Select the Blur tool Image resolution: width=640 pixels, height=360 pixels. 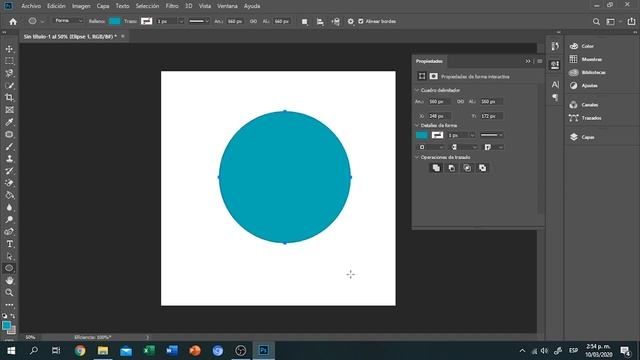[x=9, y=207]
